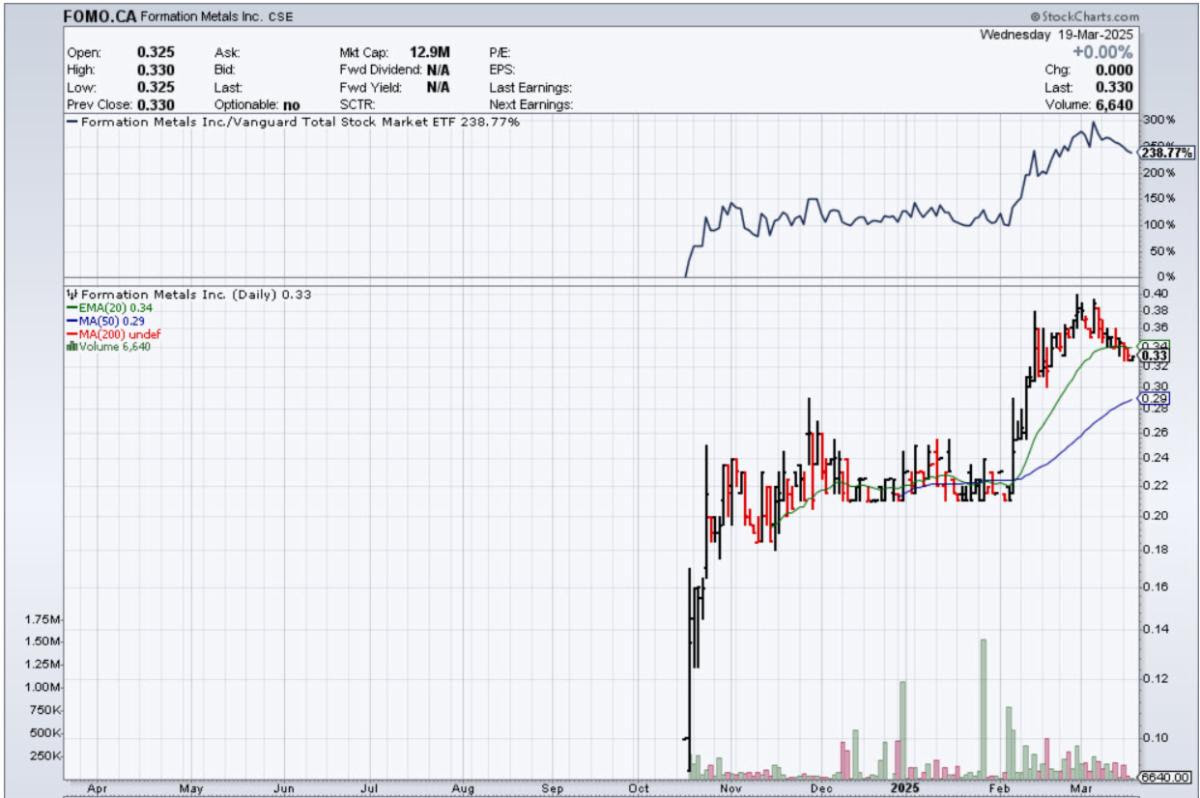Click the 0% ratio axis label
Image resolution: width=1200 pixels, height=798 pixels.
[1166, 276]
